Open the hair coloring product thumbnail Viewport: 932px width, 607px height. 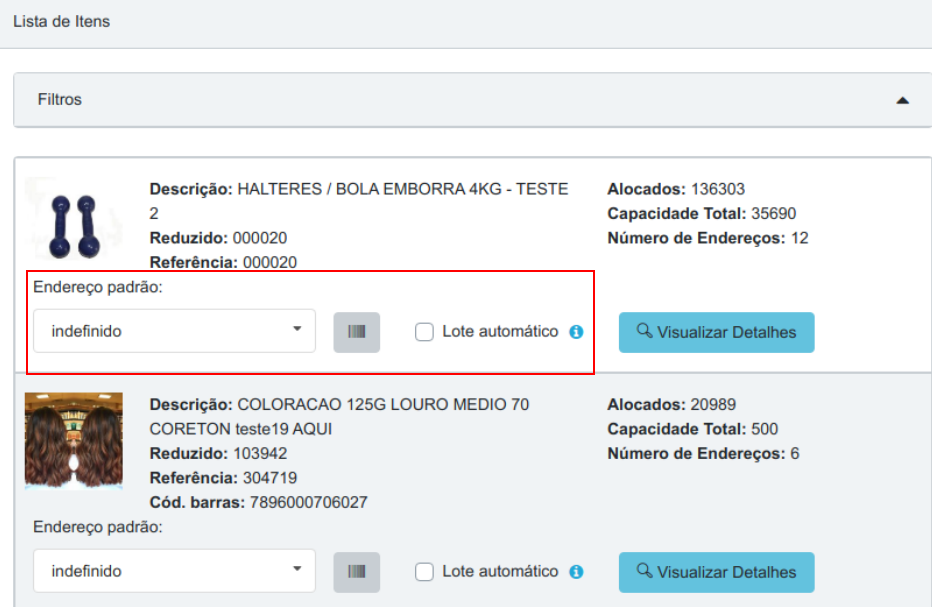pyautogui.click(x=74, y=441)
